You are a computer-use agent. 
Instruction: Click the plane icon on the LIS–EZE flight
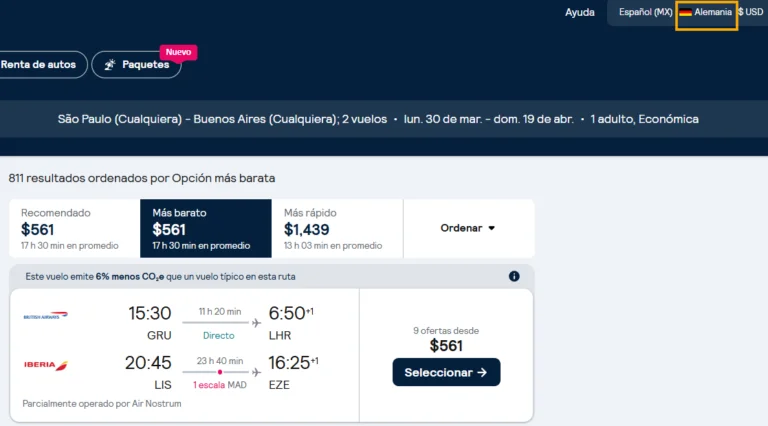pyautogui.click(x=257, y=372)
